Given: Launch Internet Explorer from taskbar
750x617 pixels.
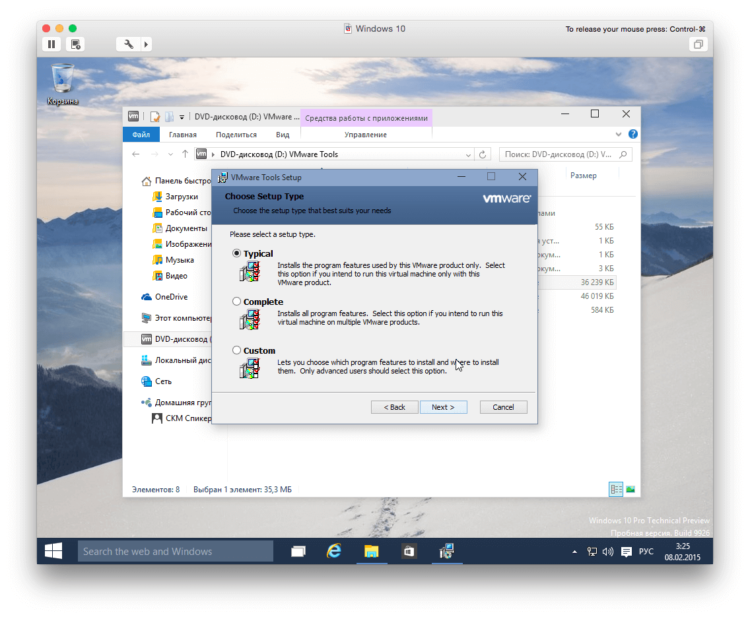Looking at the screenshot, I should (x=334, y=551).
